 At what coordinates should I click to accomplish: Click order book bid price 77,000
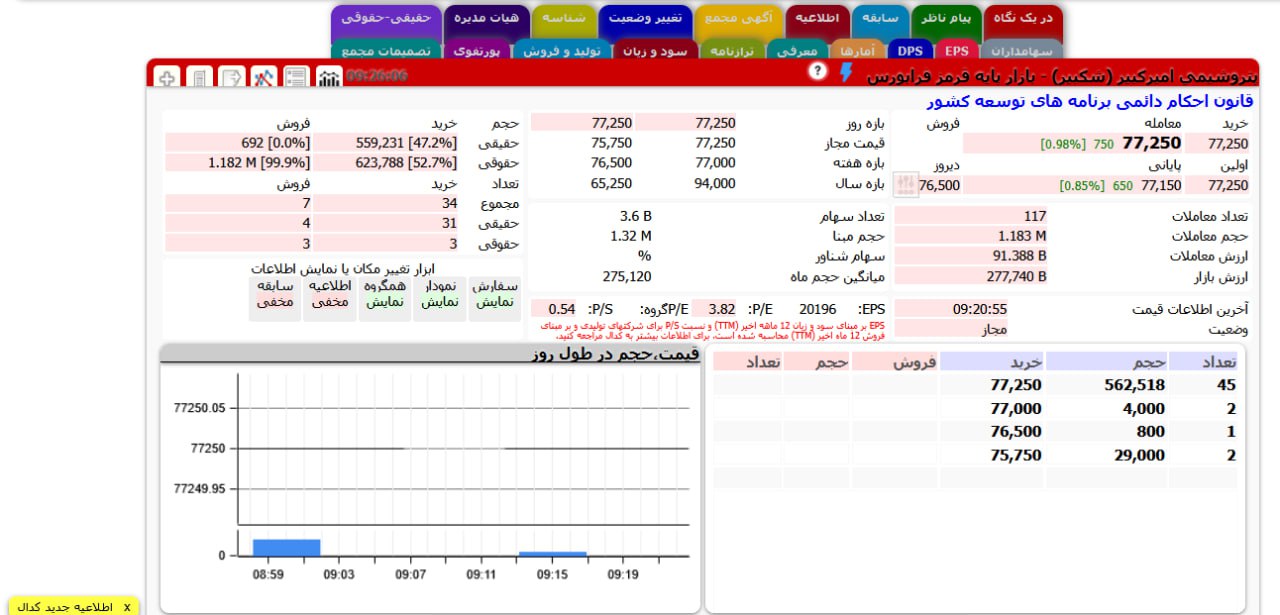point(1015,408)
